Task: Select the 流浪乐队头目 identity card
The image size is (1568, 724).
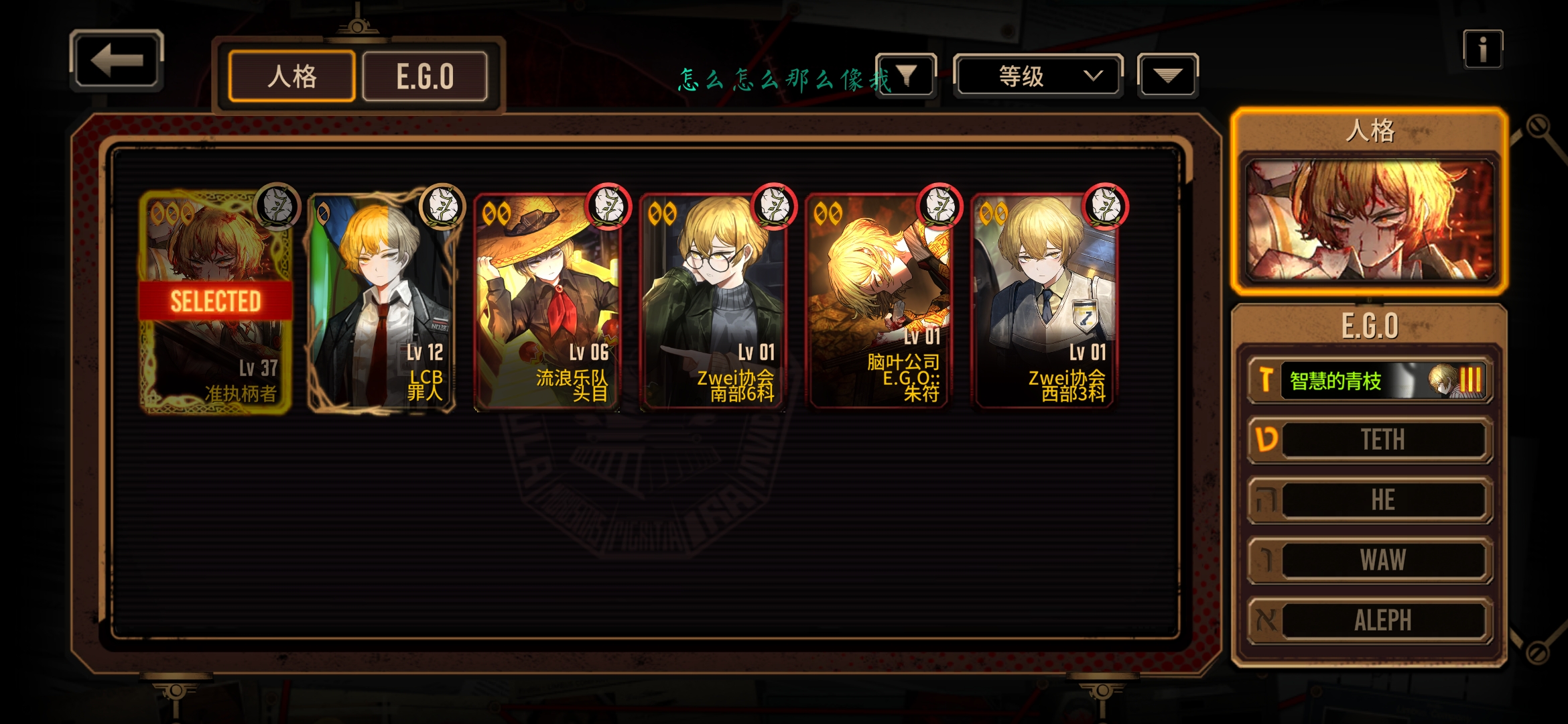Action: point(547,302)
